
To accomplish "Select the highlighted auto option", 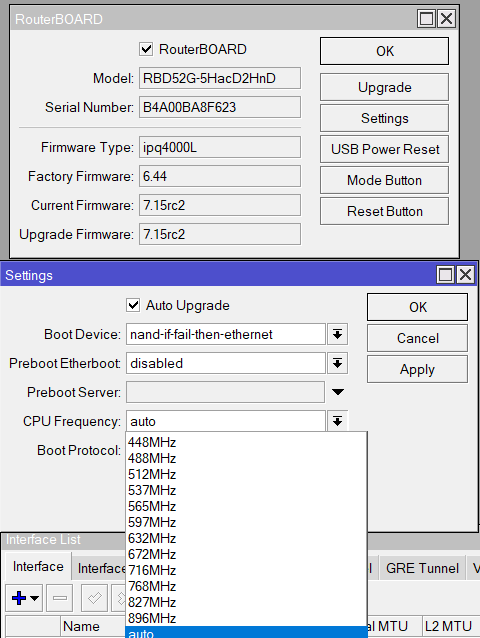I will point(246,632).
